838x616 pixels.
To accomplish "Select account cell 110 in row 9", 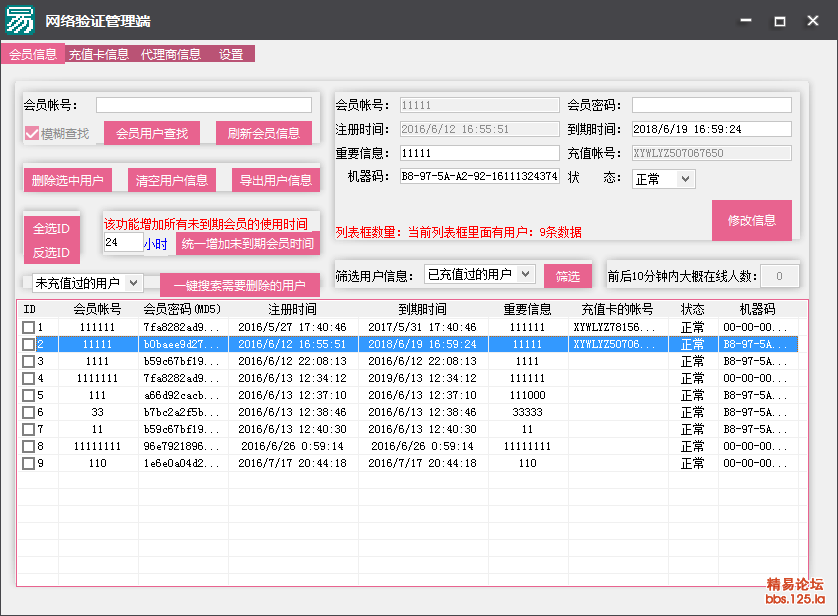I will click(97, 463).
